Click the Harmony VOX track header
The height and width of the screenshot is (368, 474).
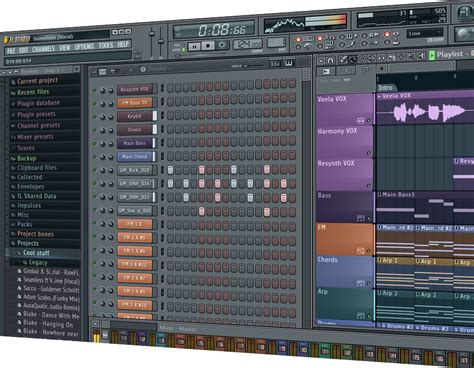click(345, 141)
